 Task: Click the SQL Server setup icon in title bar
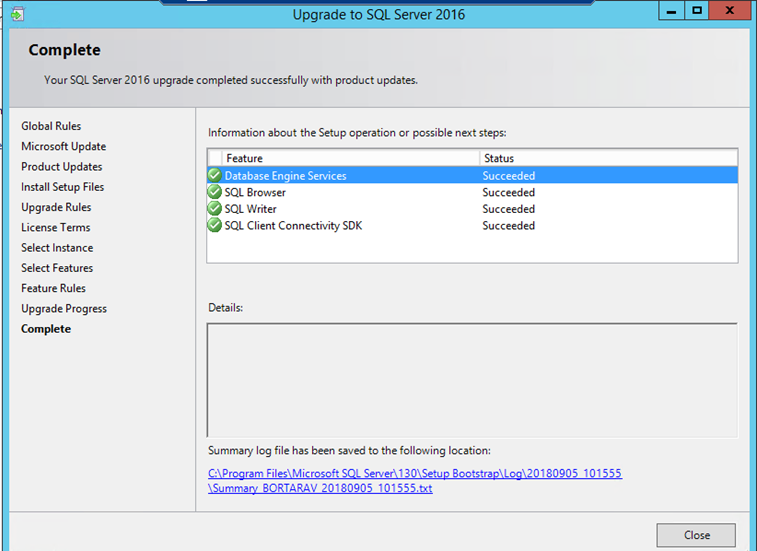[17, 14]
